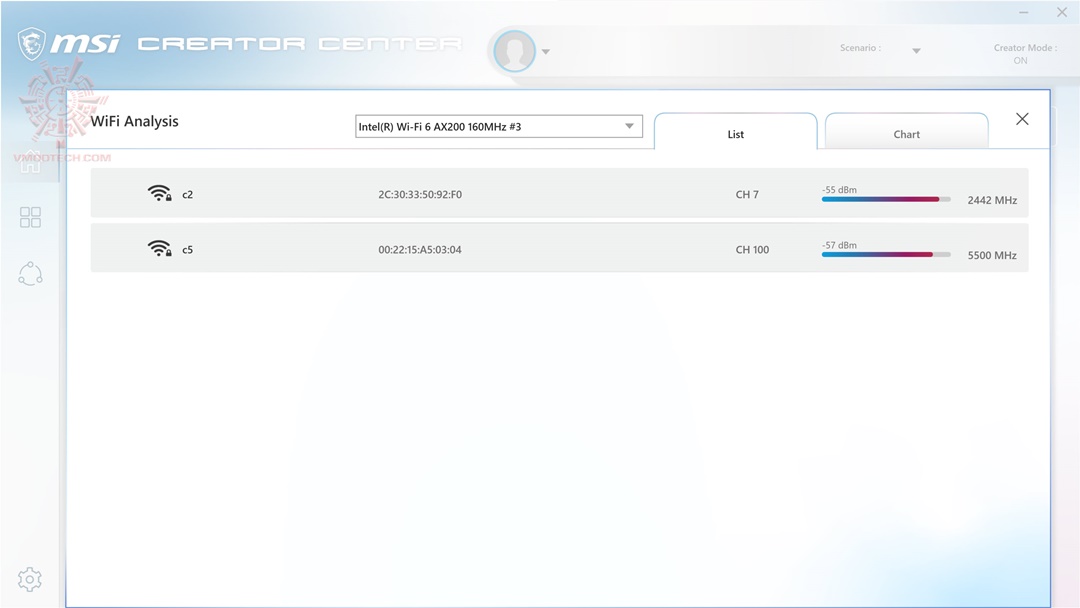Click the CH 7 channel label
Viewport: 1080px width, 608px height.
click(x=747, y=194)
